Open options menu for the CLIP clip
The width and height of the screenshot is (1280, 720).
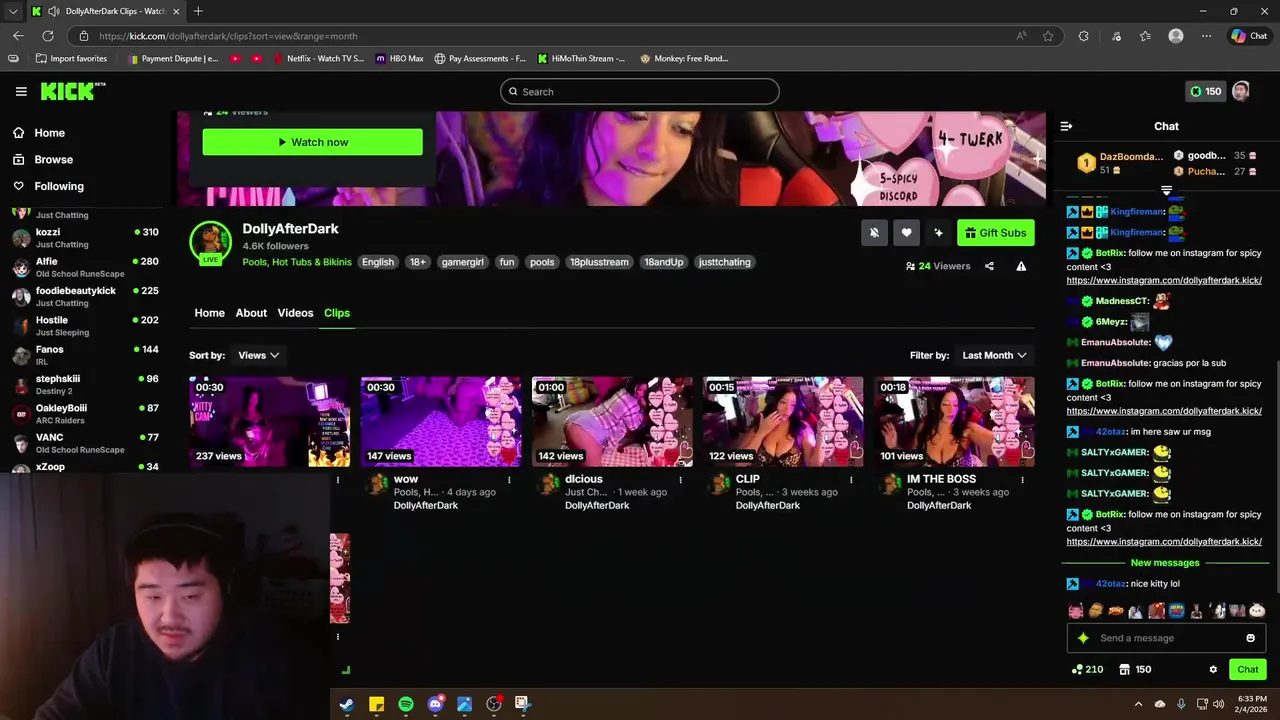[851, 480]
